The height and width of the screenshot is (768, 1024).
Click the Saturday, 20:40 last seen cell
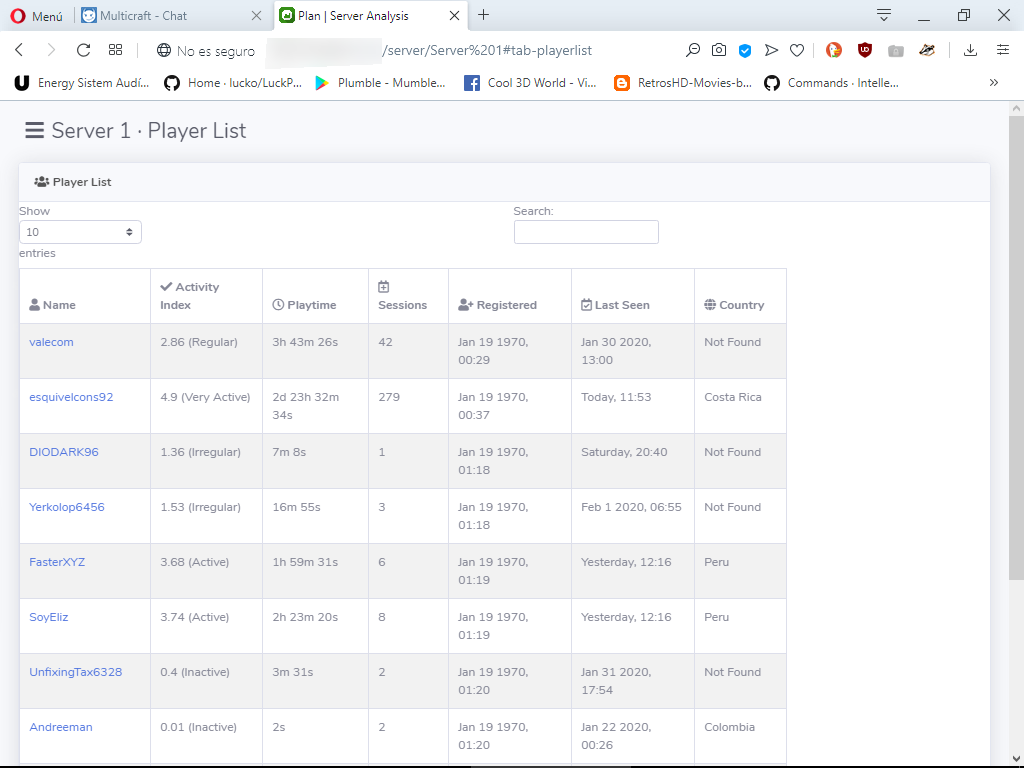(x=632, y=461)
